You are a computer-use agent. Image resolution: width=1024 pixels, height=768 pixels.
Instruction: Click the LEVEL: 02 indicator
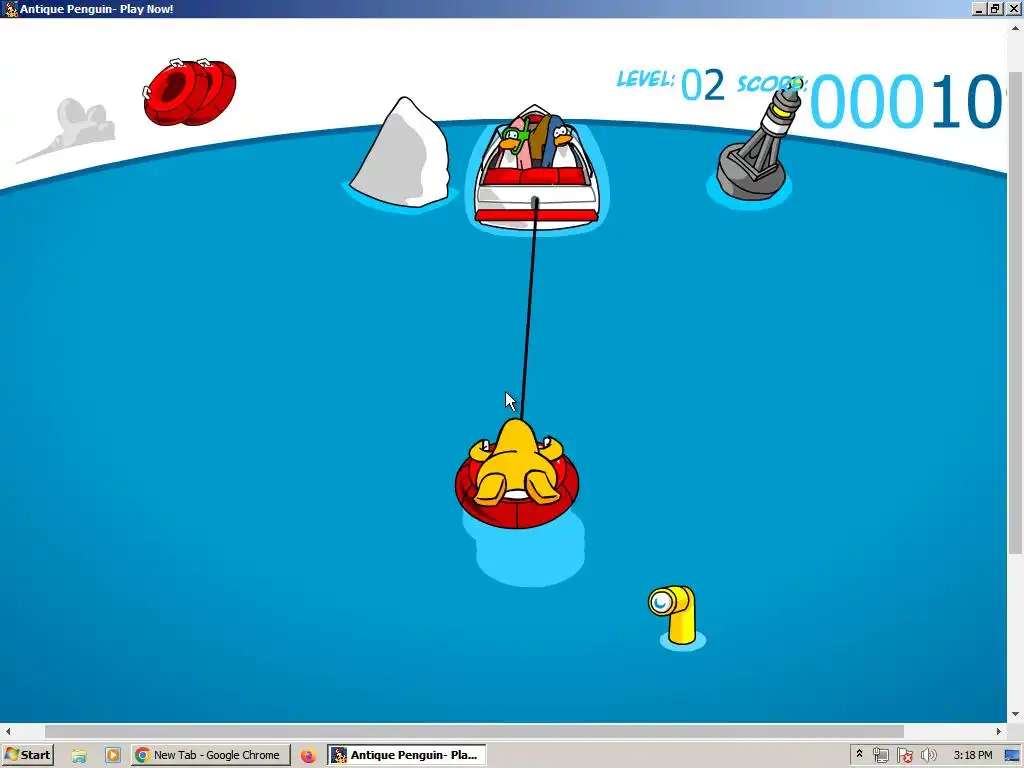tap(671, 84)
